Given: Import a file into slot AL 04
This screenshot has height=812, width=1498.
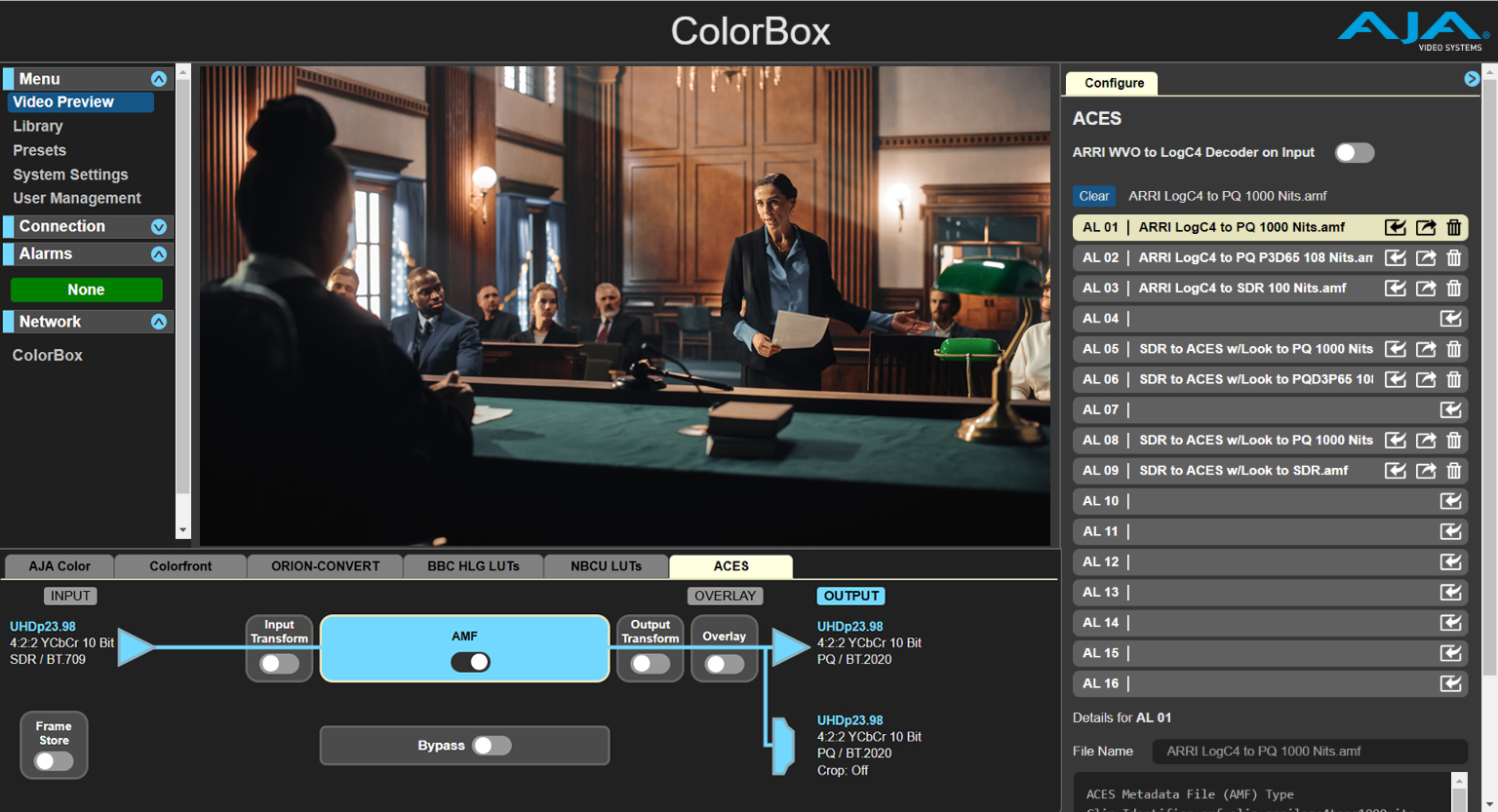Looking at the screenshot, I should click(1451, 318).
